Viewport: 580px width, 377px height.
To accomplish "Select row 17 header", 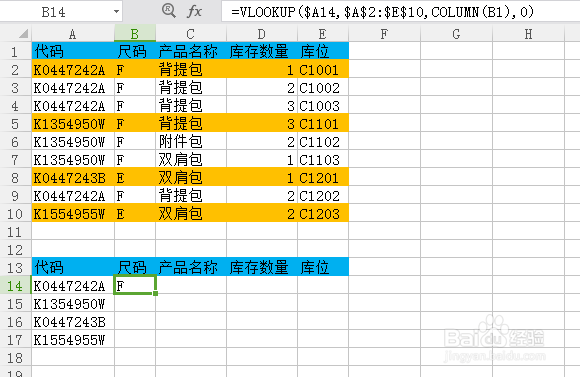I will coord(15,340).
